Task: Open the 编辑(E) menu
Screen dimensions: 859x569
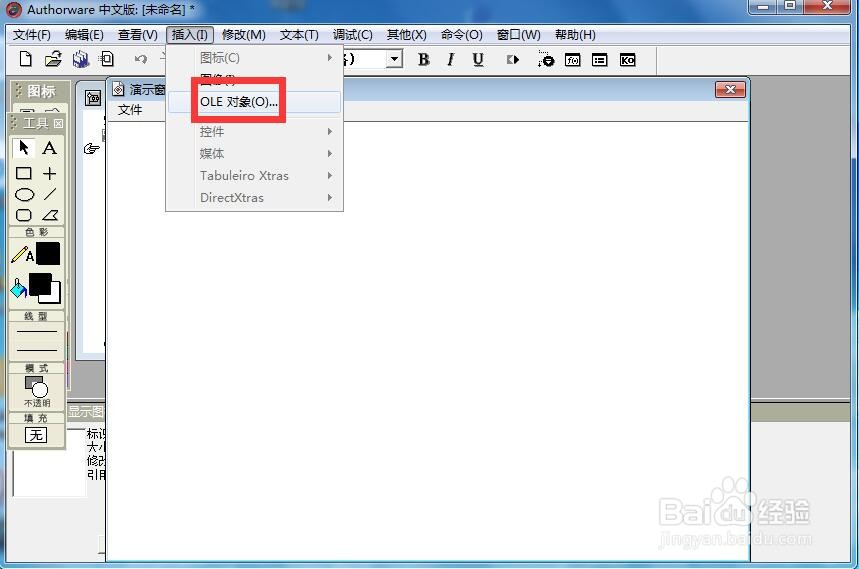Action: tap(84, 35)
